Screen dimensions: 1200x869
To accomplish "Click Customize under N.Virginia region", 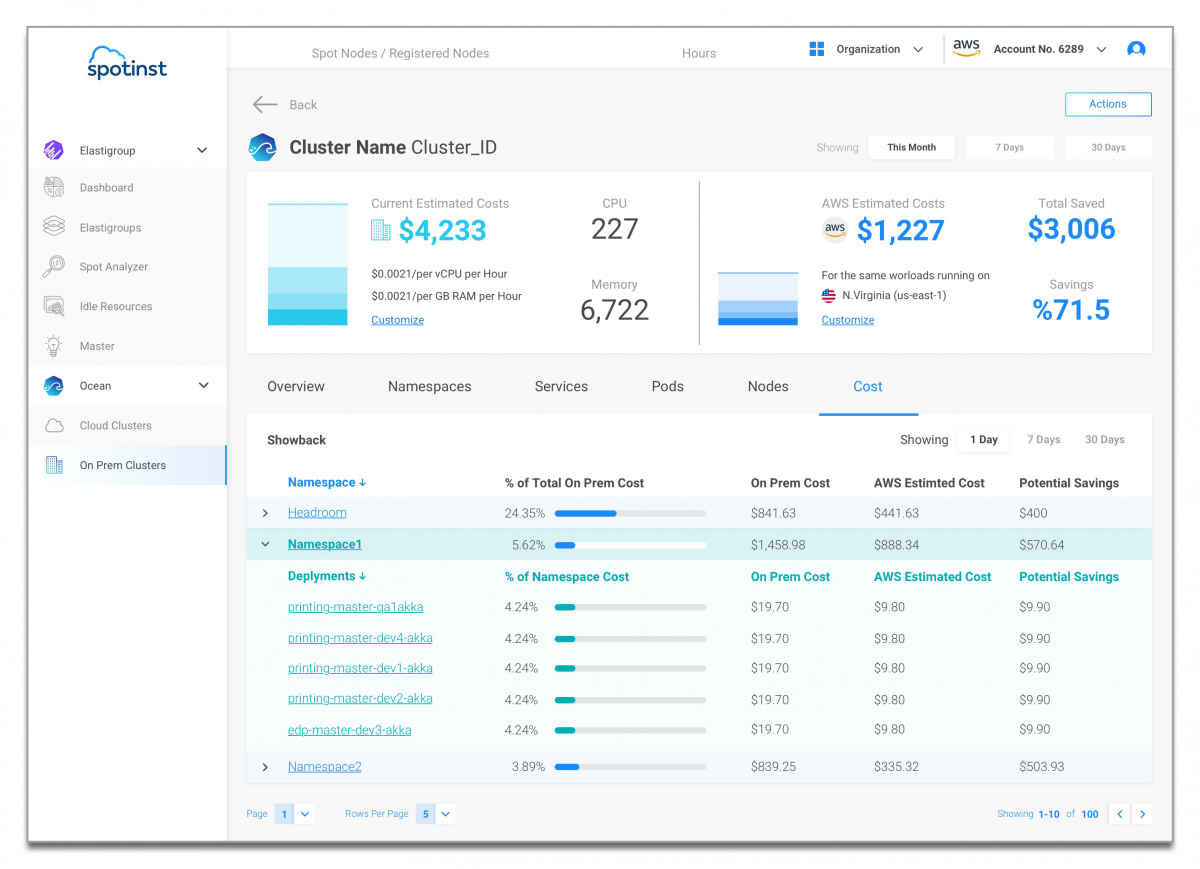I will pyautogui.click(x=848, y=320).
